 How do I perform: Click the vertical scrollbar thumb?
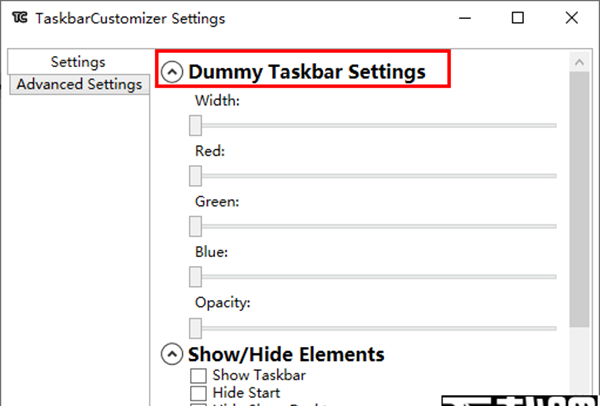(x=579, y=200)
